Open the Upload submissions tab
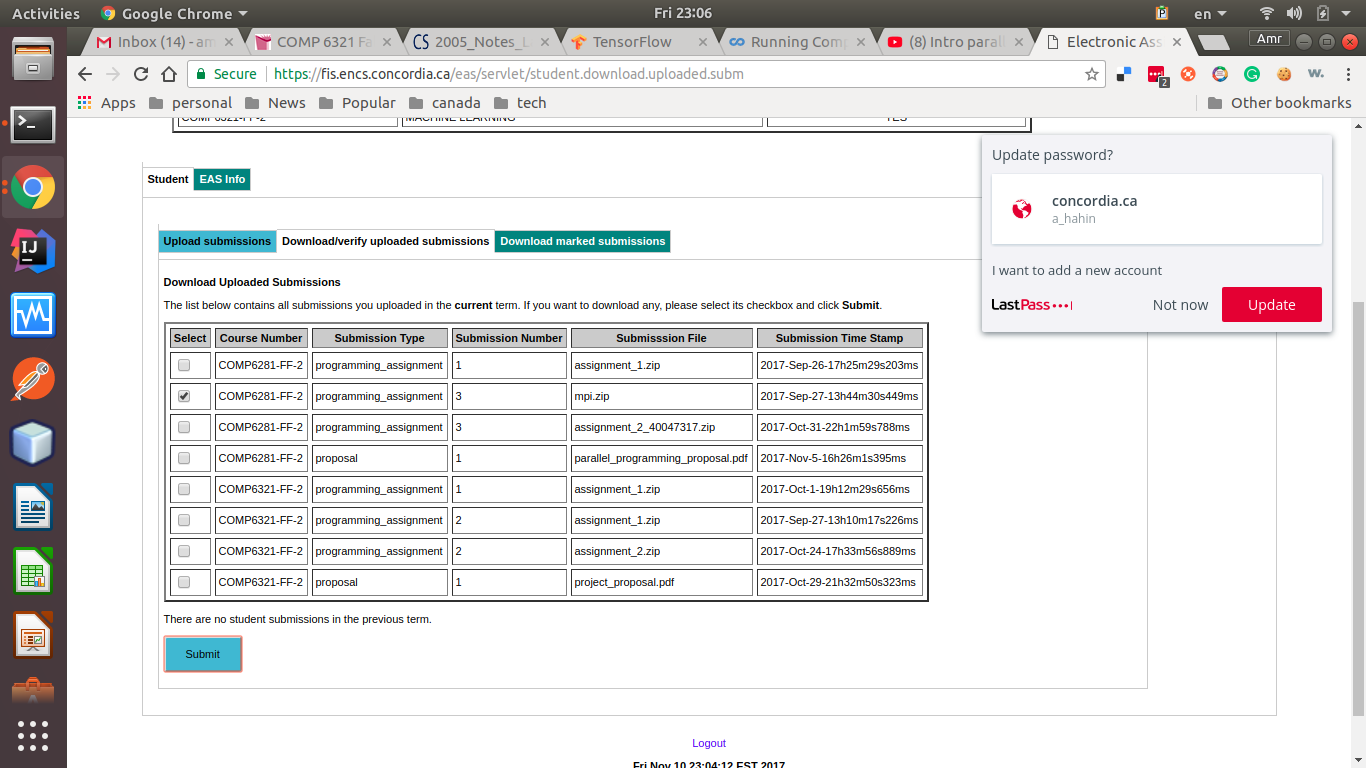 217,241
